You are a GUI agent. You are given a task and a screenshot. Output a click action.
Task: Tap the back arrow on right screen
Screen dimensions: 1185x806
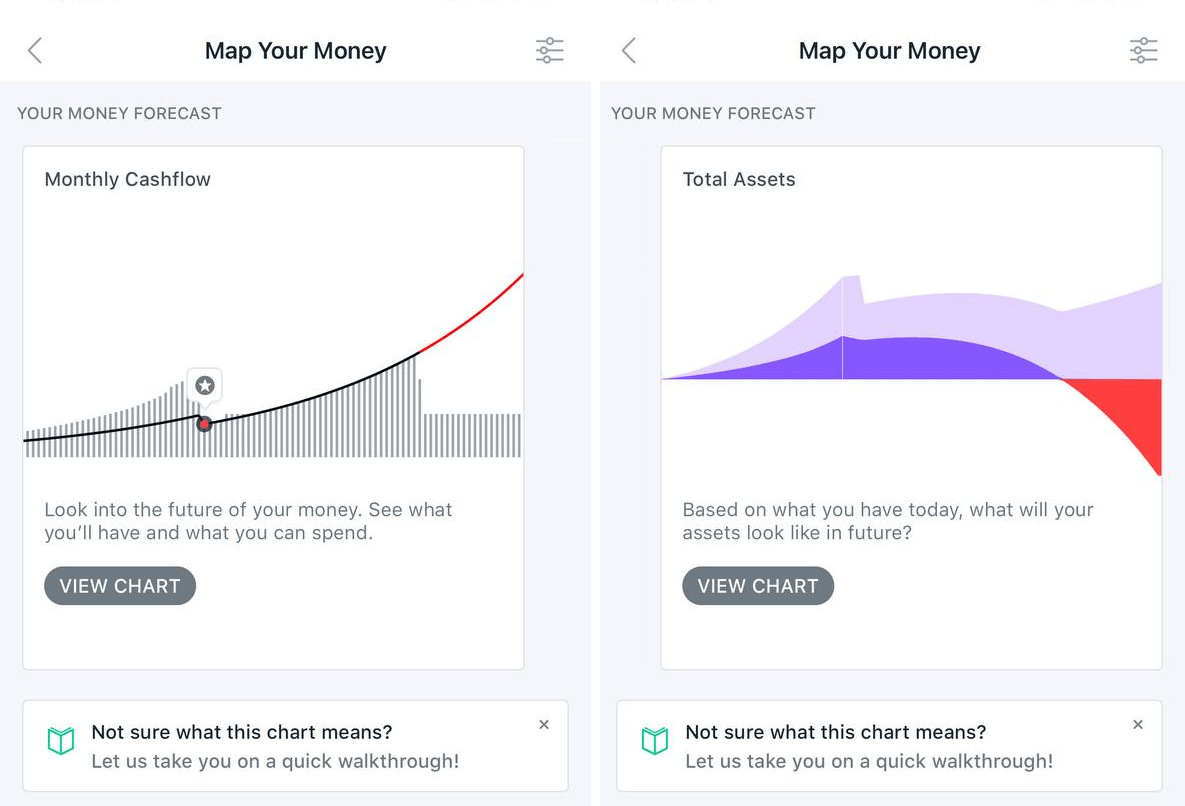coord(629,51)
